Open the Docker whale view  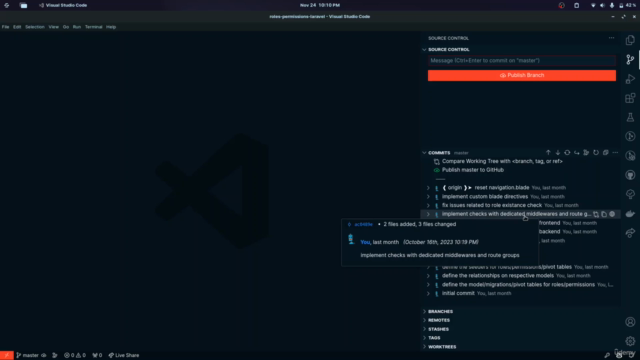point(630,213)
